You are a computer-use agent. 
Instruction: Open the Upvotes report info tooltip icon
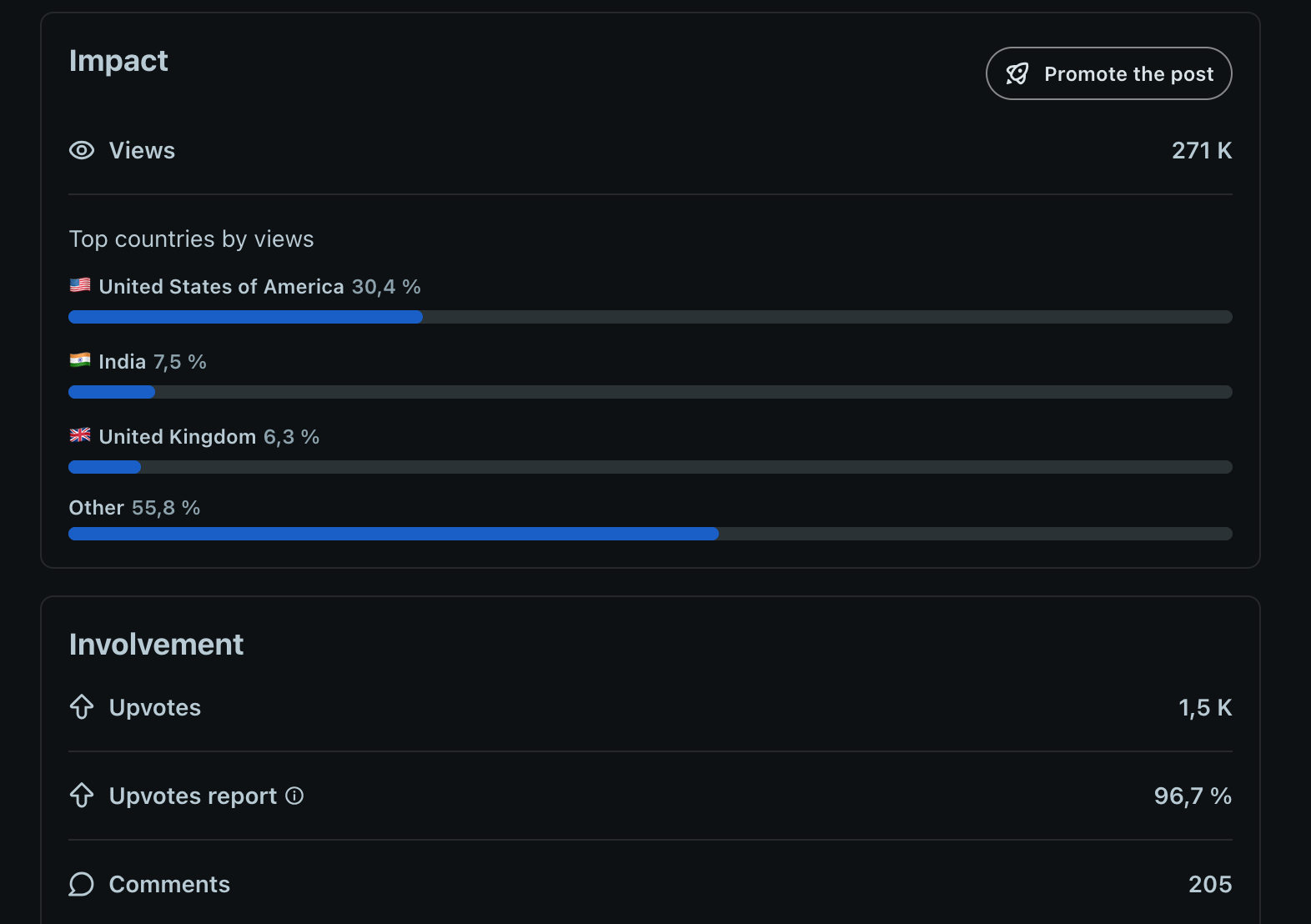pyautogui.click(x=294, y=796)
